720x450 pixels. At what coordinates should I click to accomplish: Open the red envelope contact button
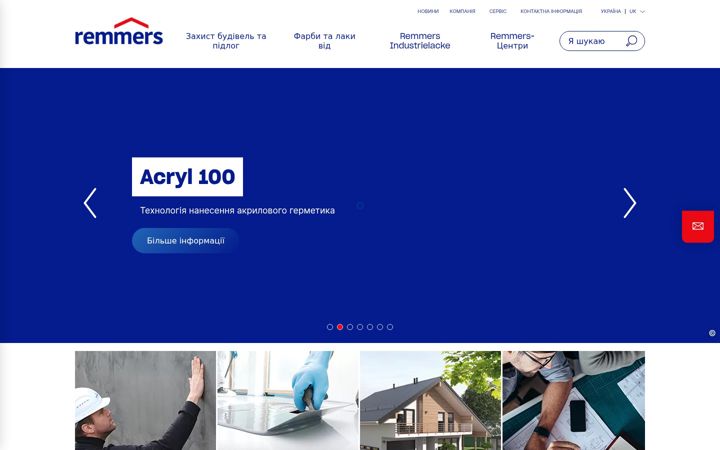tap(698, 226)
